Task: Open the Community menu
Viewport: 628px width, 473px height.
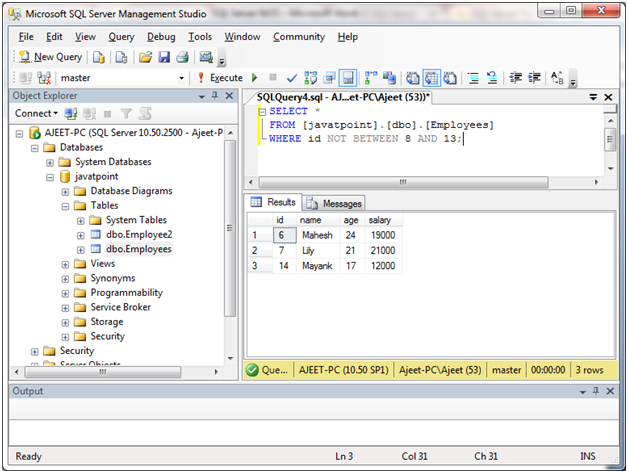Action: click(299, 37)
